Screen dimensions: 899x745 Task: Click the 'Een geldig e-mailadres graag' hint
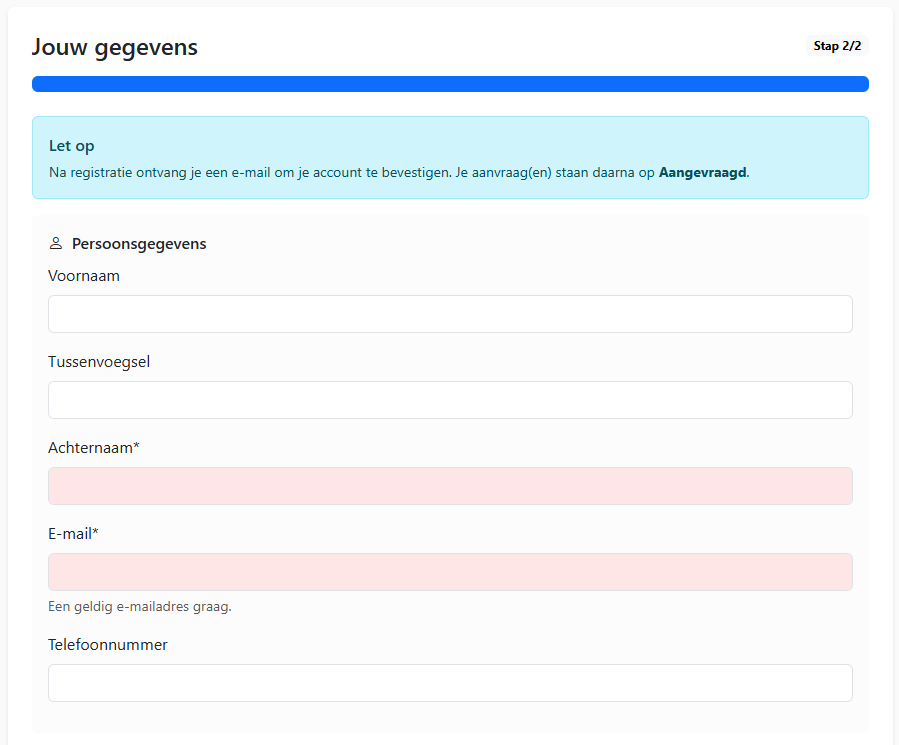pos(140,606)
